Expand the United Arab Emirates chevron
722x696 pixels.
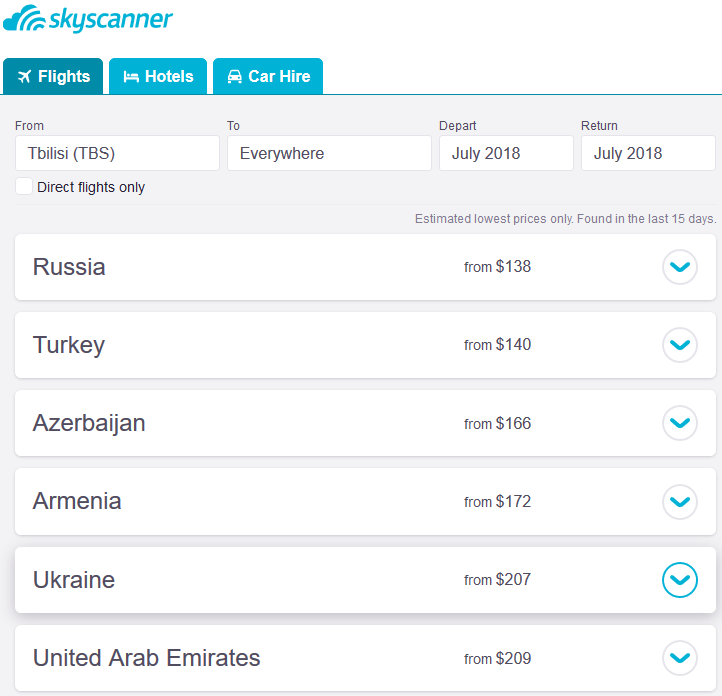coord(680,658)
